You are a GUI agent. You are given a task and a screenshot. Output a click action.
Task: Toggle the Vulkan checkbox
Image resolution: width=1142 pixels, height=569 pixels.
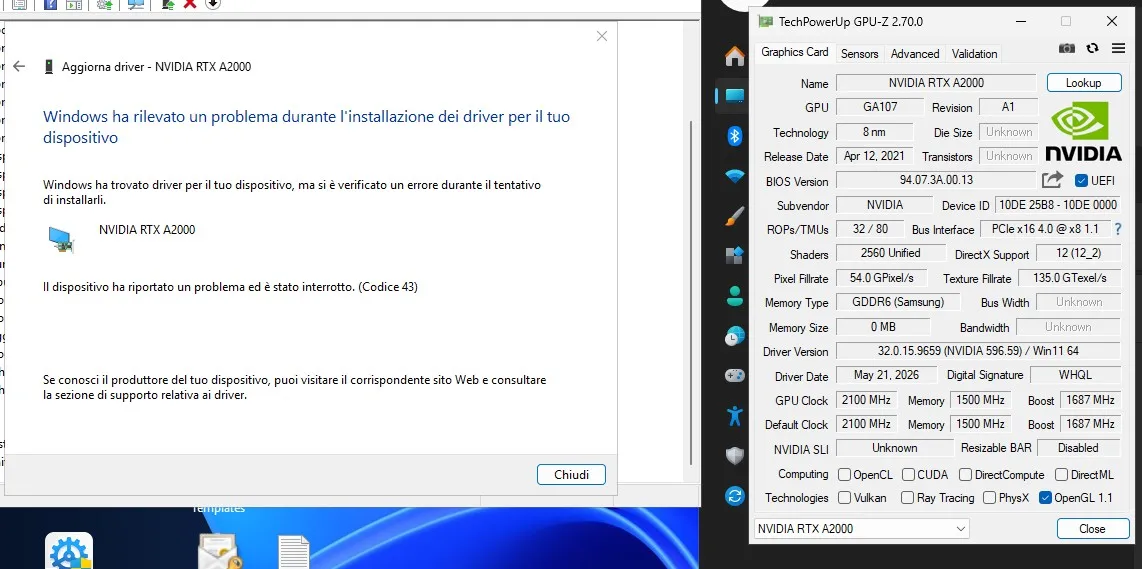844,498
